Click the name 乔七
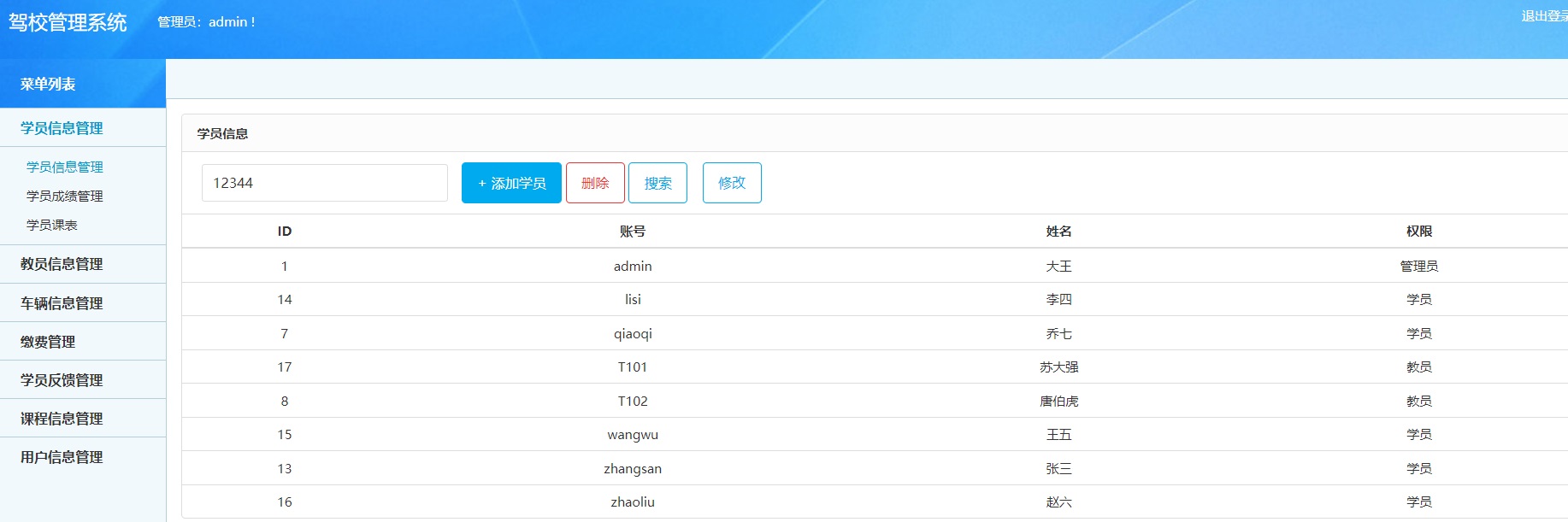Viewport: 1568px width, 522px height. (1059, 333)
